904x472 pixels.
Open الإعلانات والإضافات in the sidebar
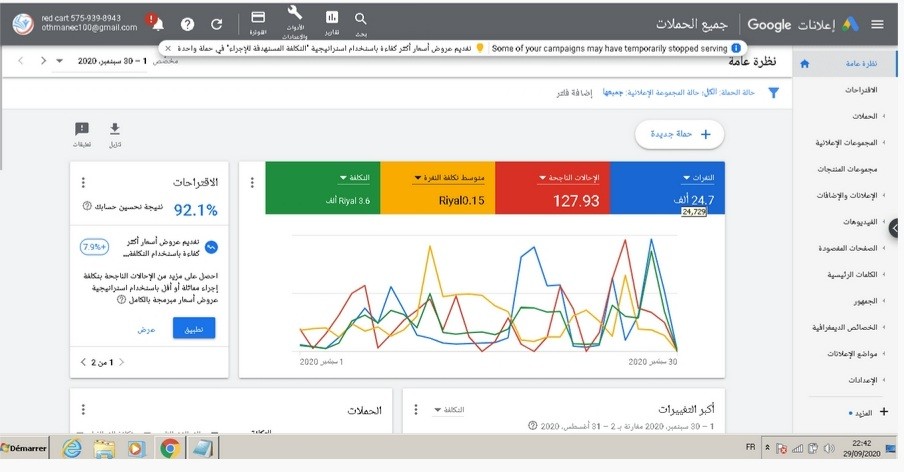tap(846, 195)
